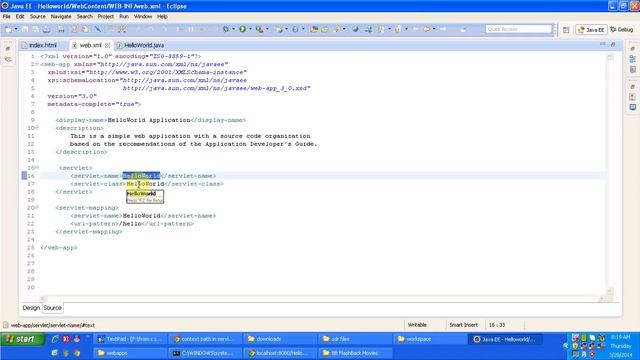
Task: Open the Search menu
Action: pyautogui.click(x=84, y=16)
